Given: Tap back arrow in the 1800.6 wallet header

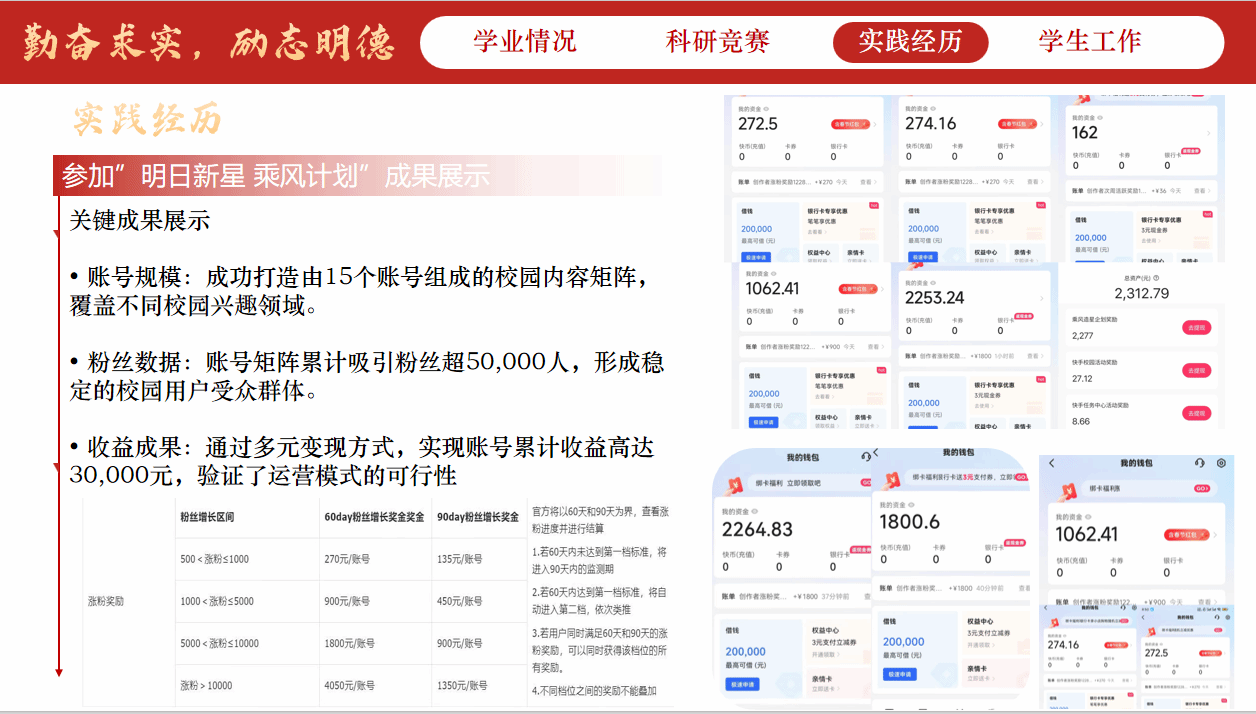Looking at the screenshot, I should point(877,453).
